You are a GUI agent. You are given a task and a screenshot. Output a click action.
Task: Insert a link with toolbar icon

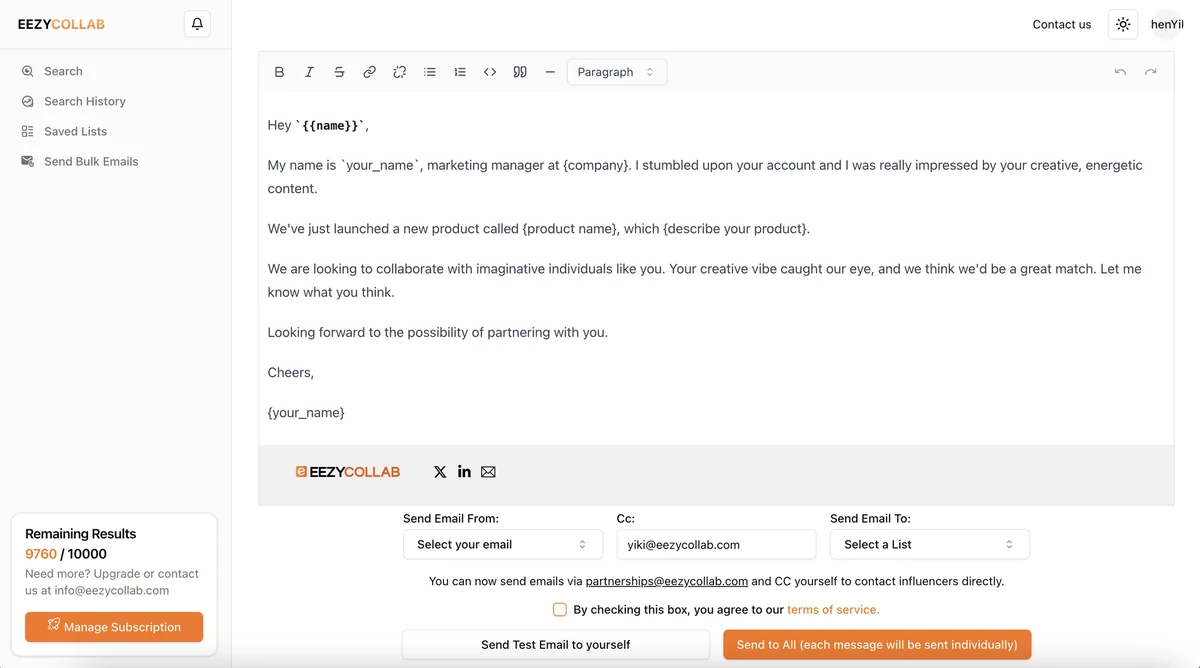369,72
